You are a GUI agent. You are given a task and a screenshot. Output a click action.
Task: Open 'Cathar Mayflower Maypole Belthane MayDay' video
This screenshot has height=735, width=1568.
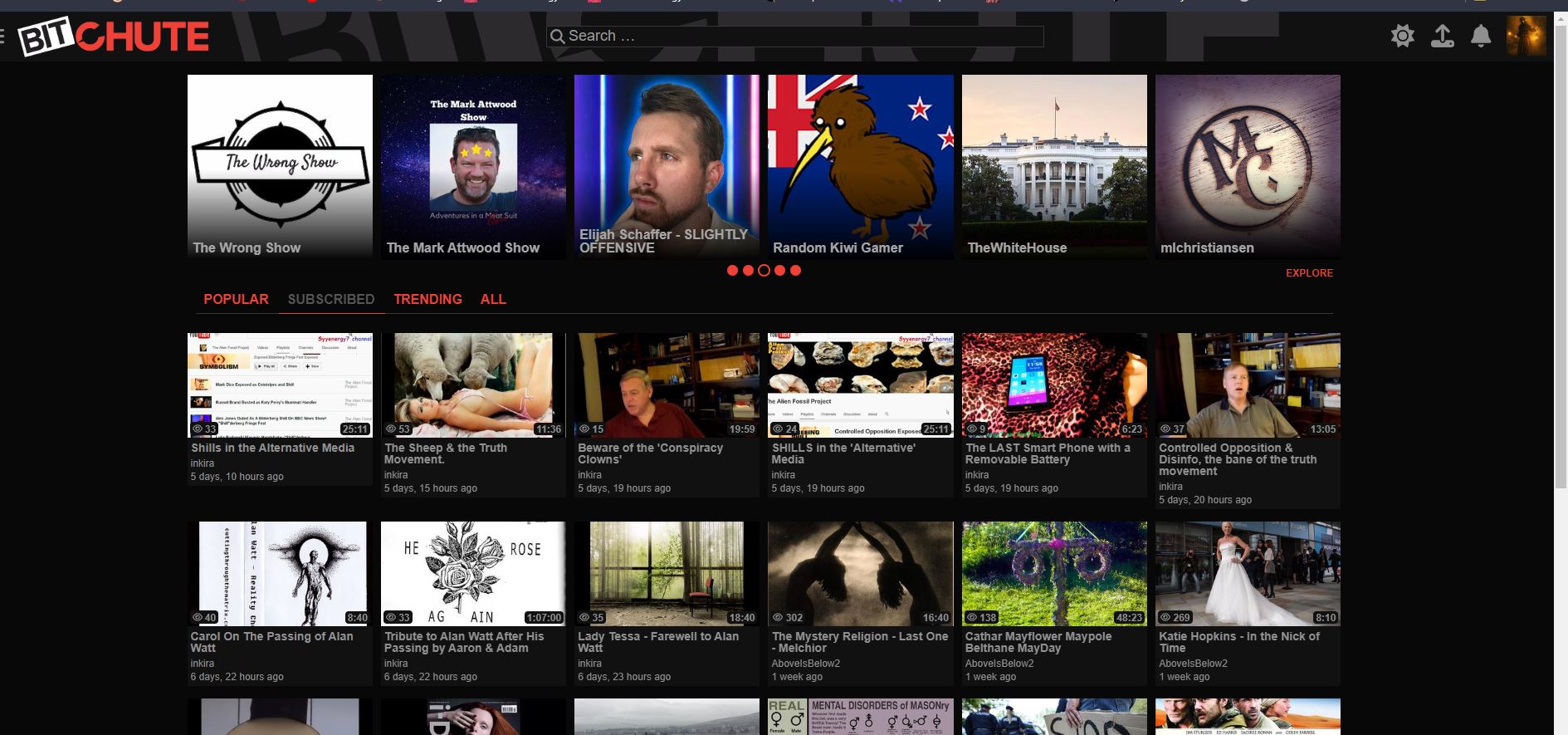[1038, 642]
